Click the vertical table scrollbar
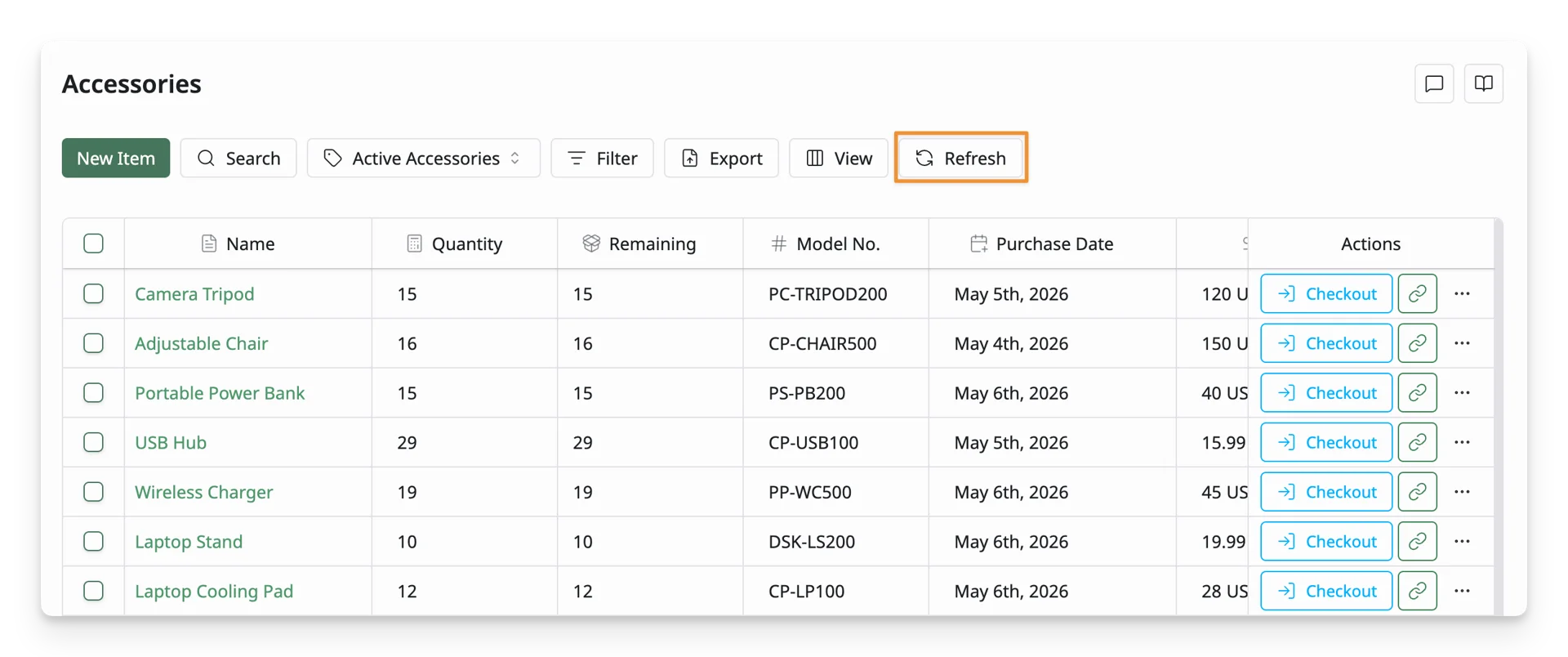Viewport: 1568px width, 657px height. 1499,417
